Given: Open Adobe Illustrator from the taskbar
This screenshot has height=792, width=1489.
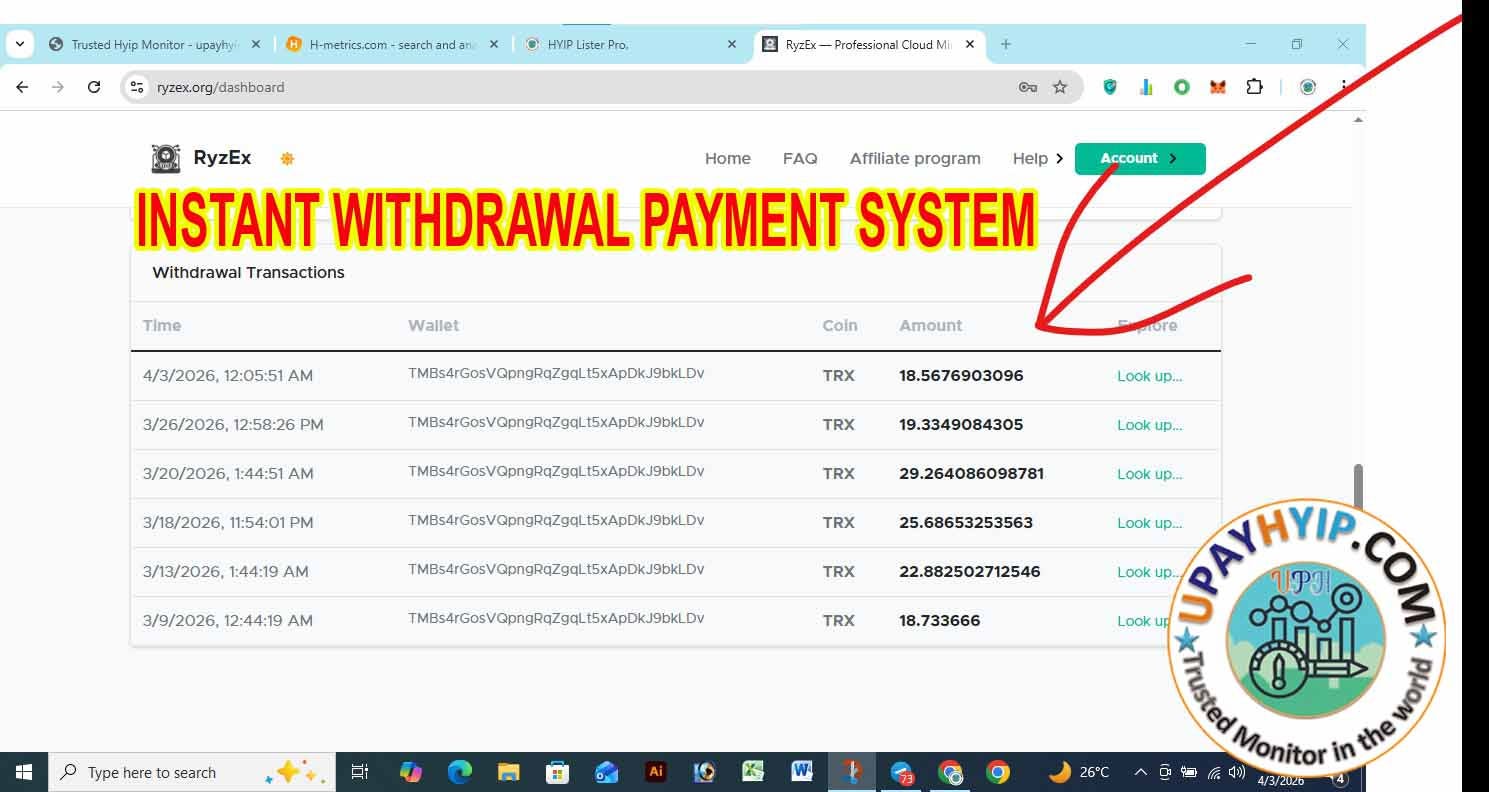Looking at the screenshot, I should 656,772.
